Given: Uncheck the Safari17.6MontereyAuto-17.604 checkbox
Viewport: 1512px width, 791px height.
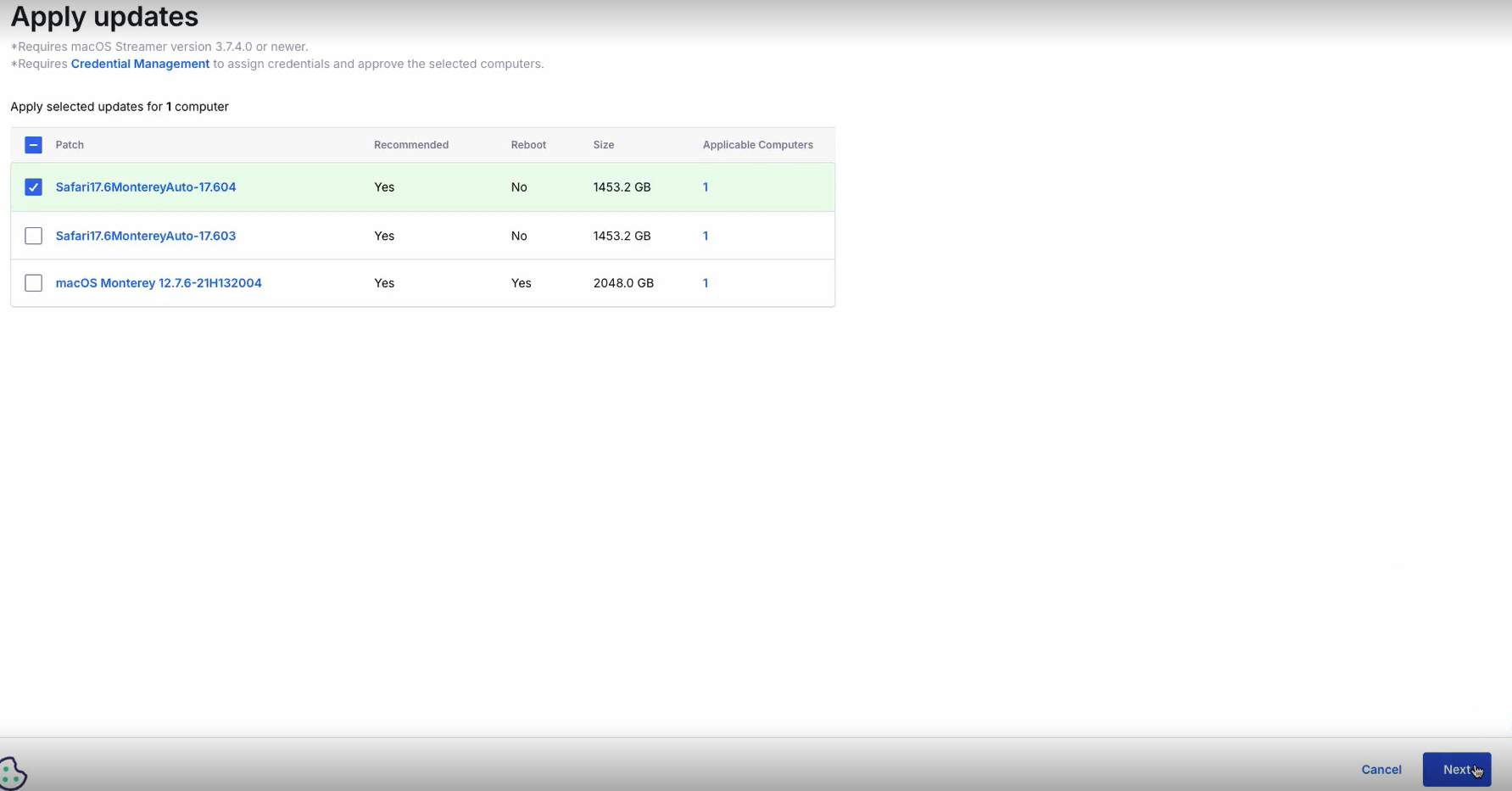Looking at the screenshot, I should click(33, 187).
